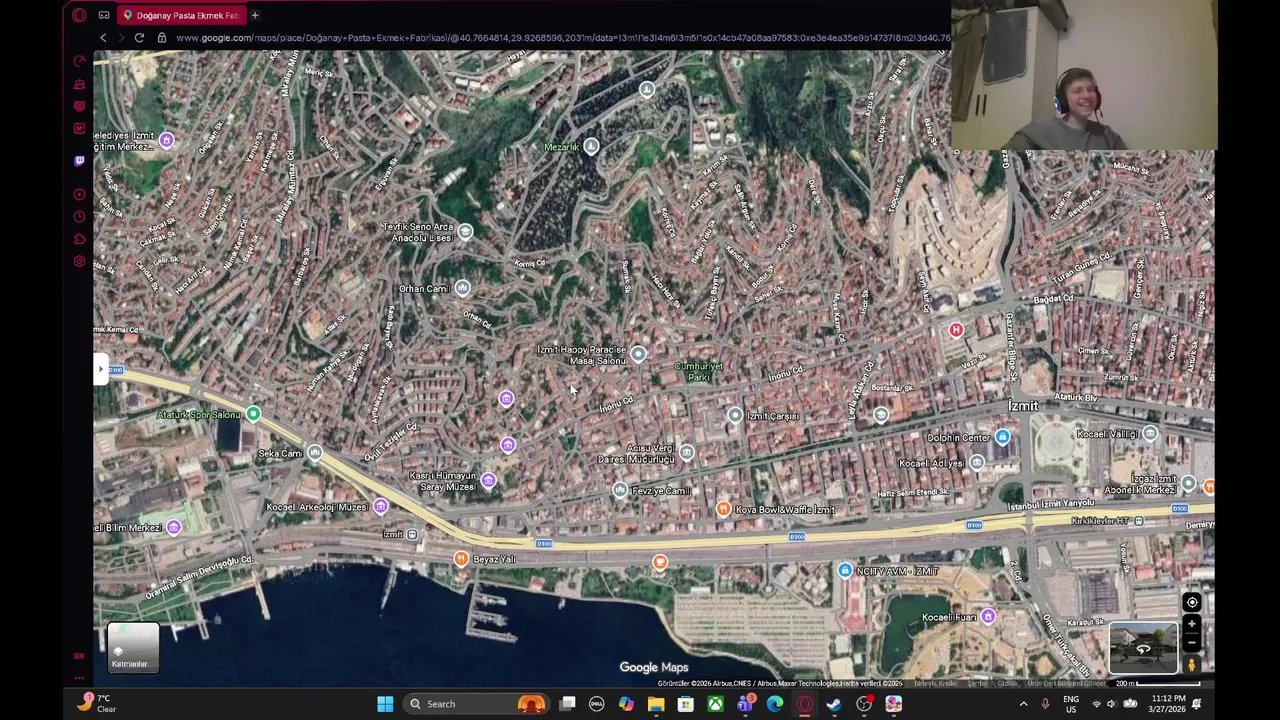Reload the current Google Maps page
1280x720 pixels.
tap(139, 38)
